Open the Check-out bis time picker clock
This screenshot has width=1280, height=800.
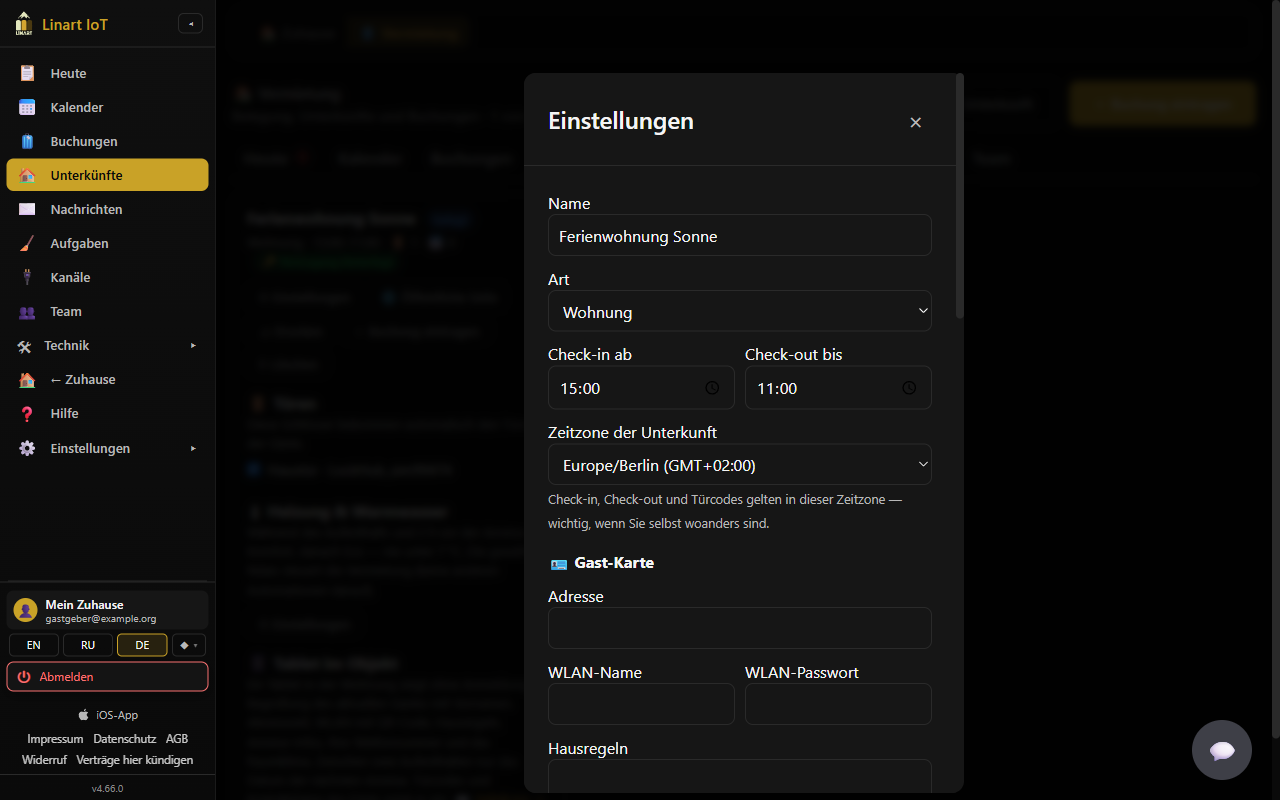coord(909,388)
